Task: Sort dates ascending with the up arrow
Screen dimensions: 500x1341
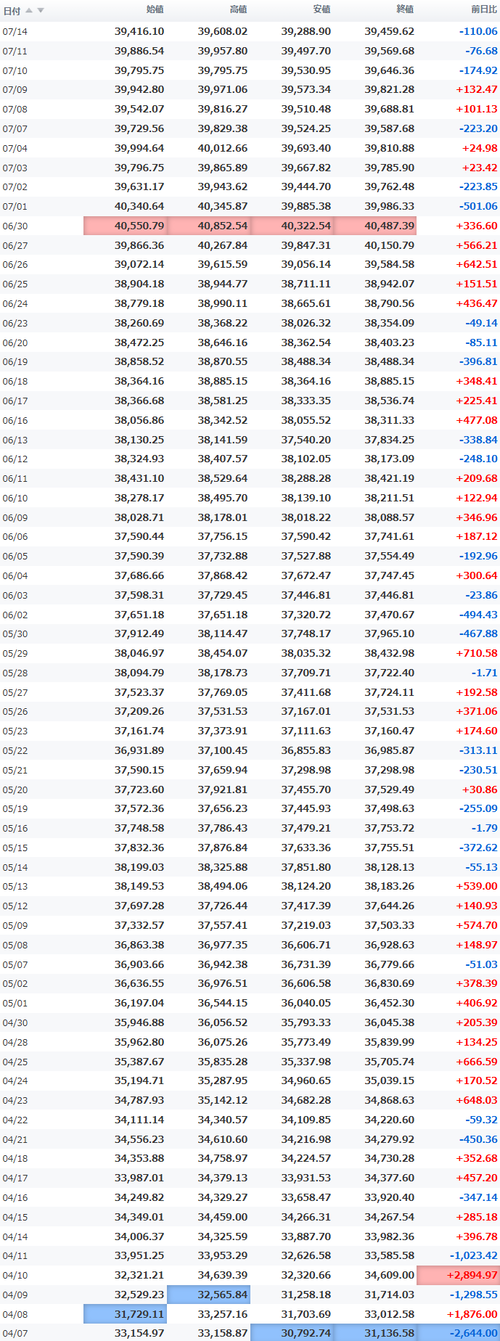Action: (x=29, y=10)
